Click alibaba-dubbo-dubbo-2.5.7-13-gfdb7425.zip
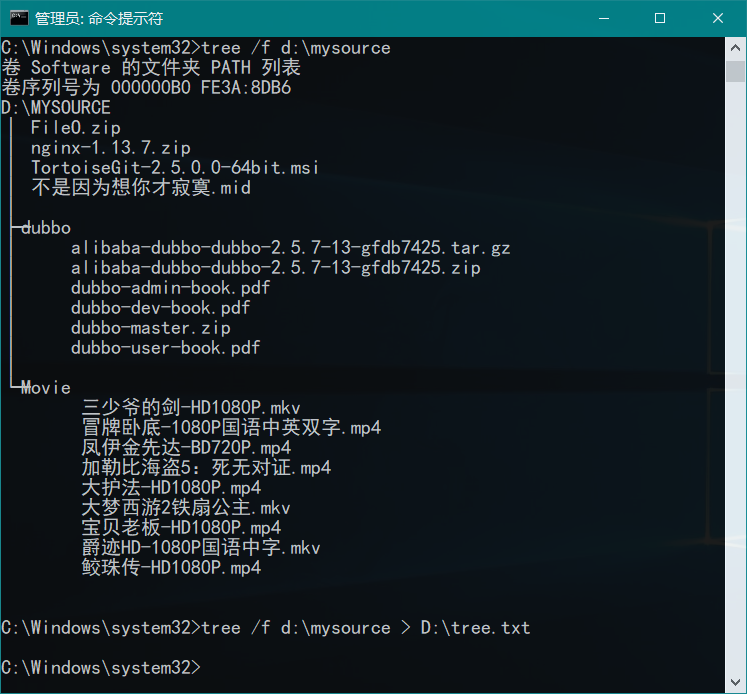This screenshot has width=747, height=694. tap(275, 268)
